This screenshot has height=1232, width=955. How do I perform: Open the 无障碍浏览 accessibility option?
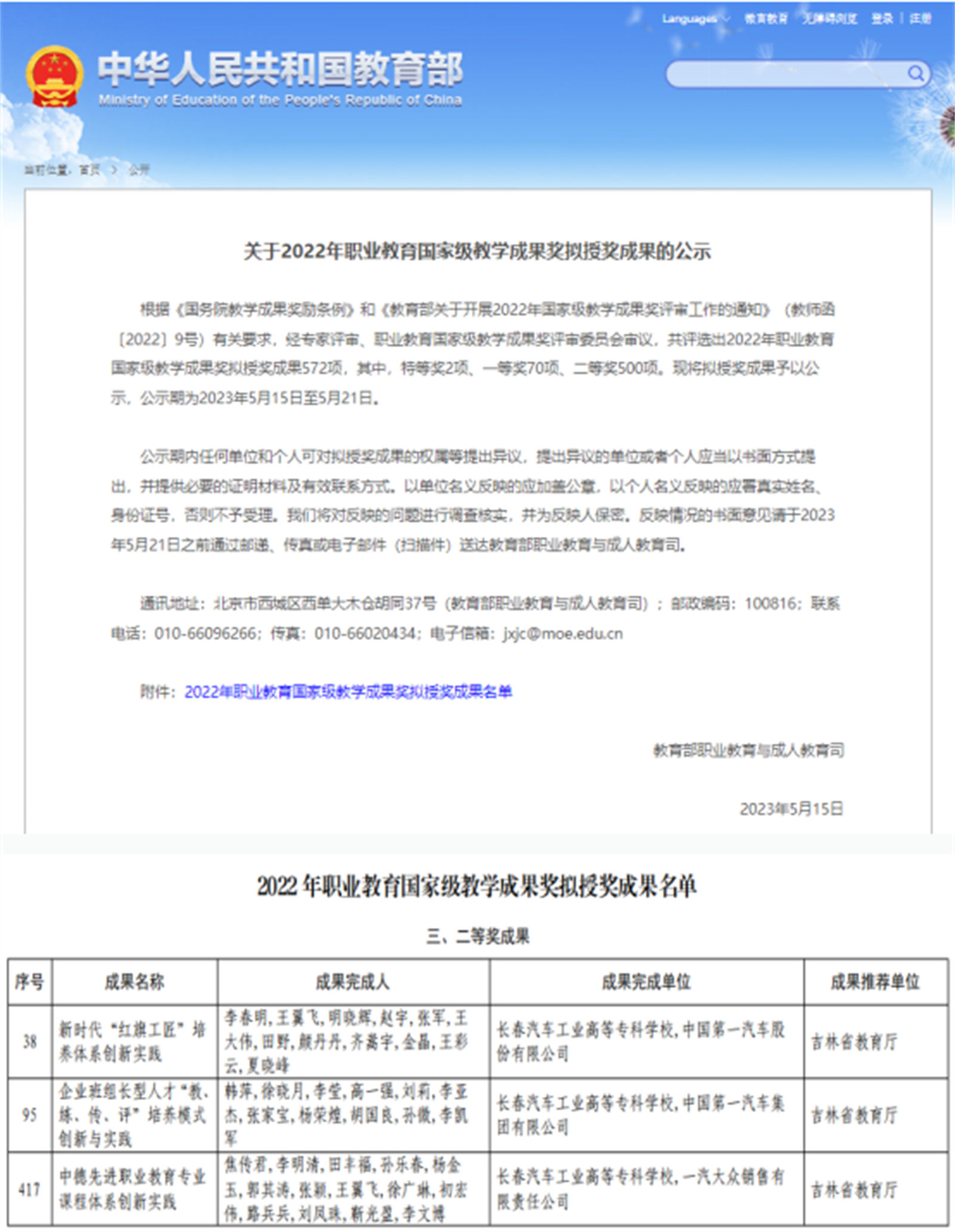point(830,19)
